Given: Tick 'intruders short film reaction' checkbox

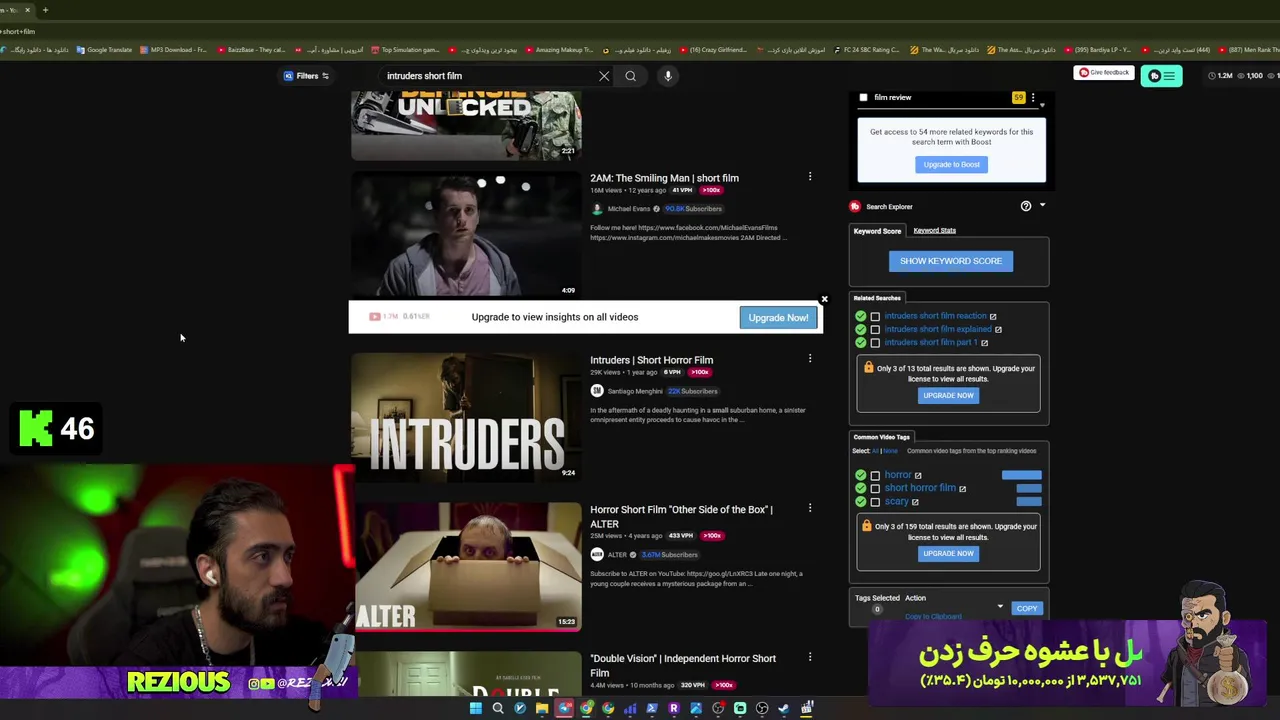Looking at the screenshot, I should [875, 316].
